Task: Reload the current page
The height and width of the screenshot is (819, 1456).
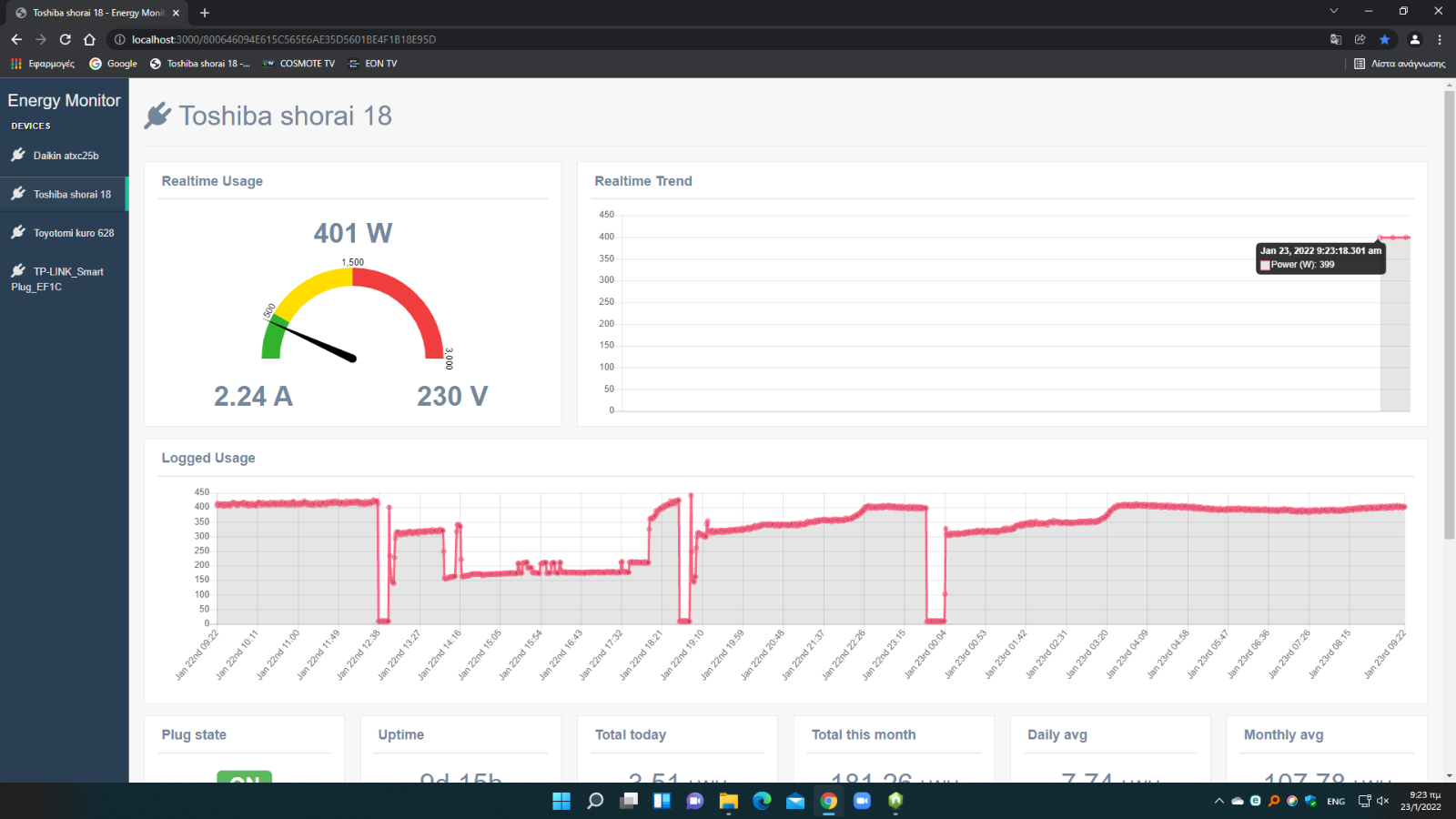Action: pyautogui.click(x=66, y=39)
